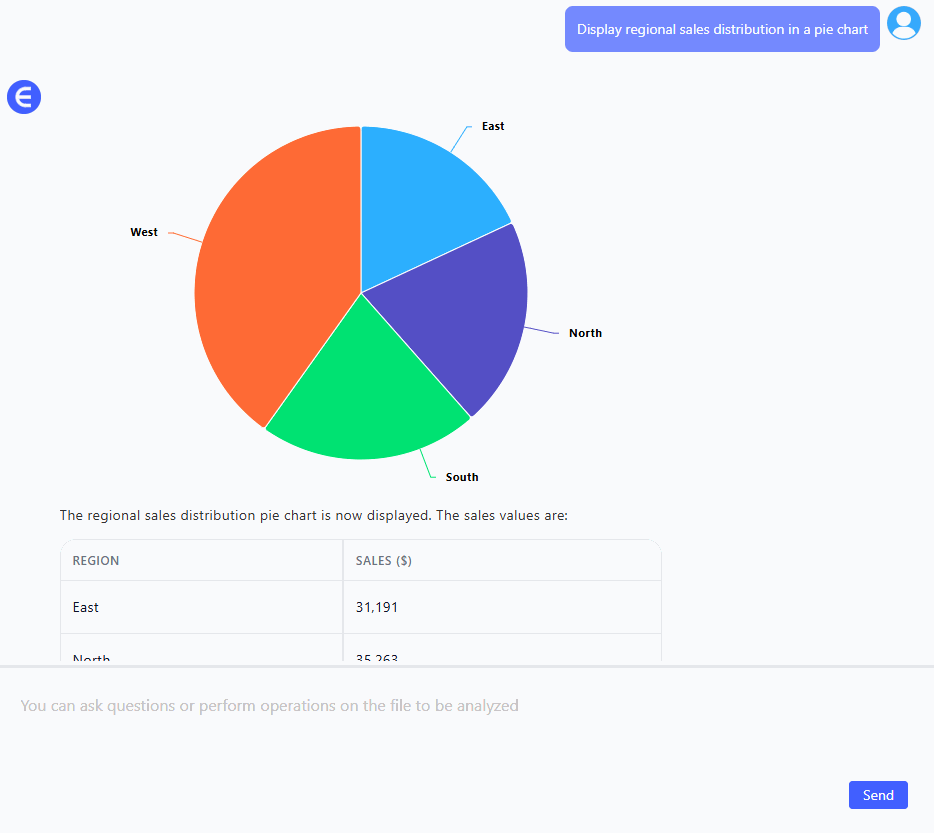This screenshot has width=934, height=833.
Task: Click the SALES ($) column header
Action: point(384,561)
